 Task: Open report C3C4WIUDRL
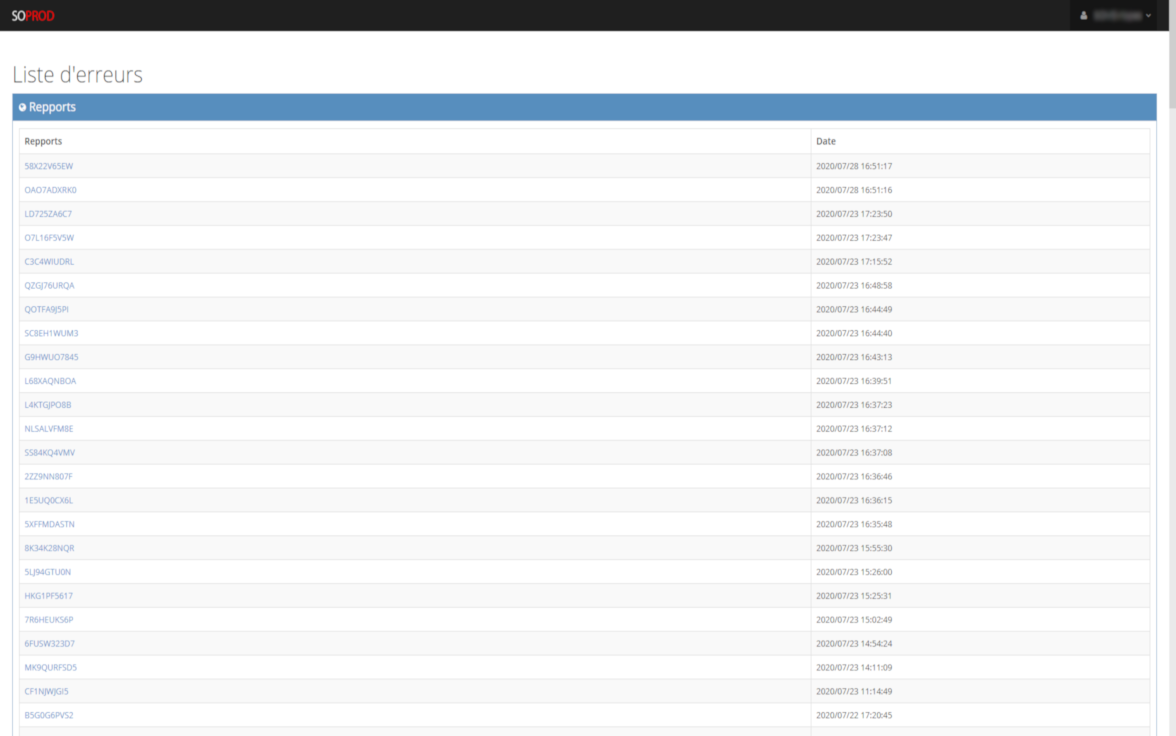pos(49,262)
